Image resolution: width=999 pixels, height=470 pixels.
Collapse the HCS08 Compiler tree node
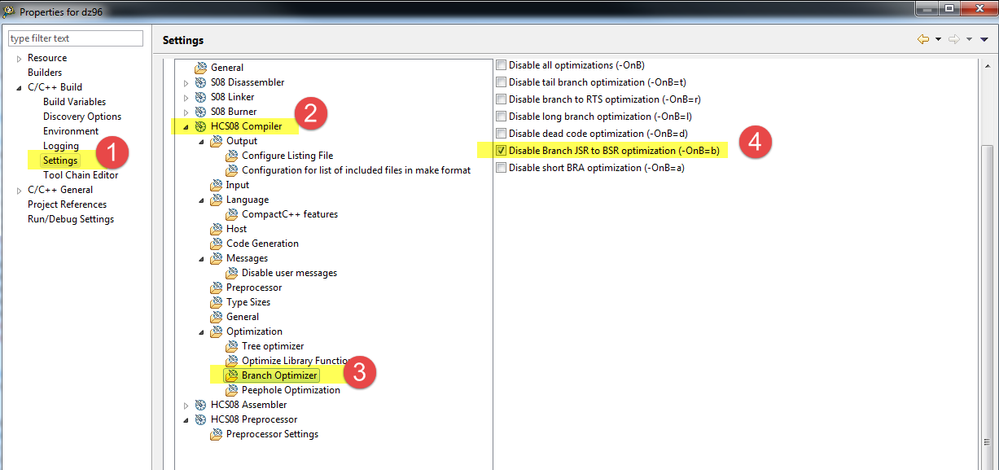click(186, 127)
